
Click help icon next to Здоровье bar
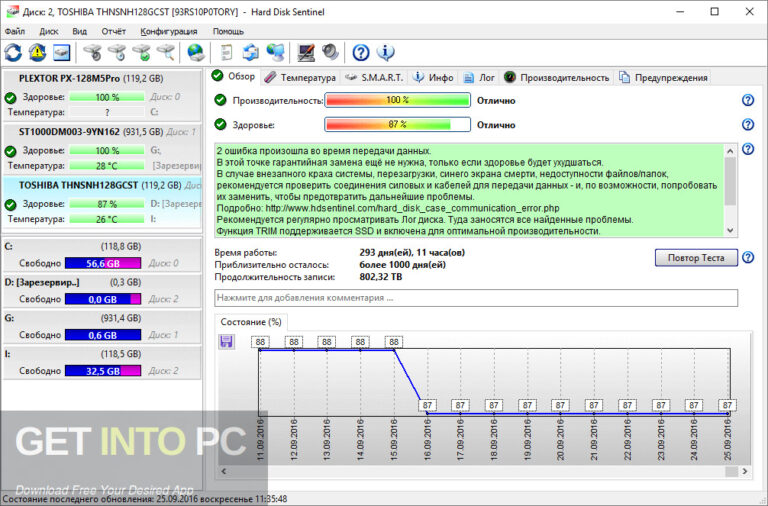(748, 124)
